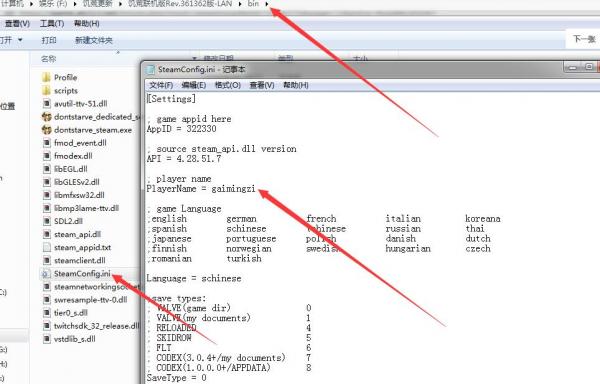
Task: Click the hungarian language entry
Action: click(408, 249)
